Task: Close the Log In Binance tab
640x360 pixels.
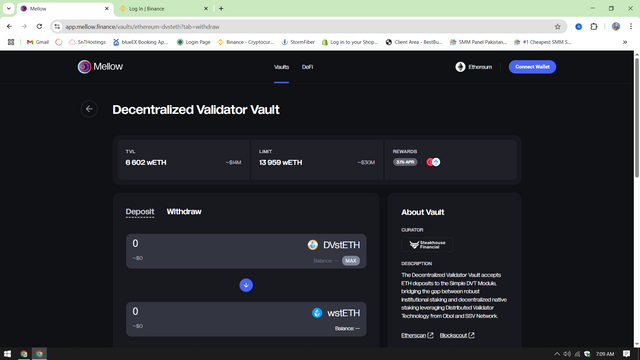Action: coord(206,9)
